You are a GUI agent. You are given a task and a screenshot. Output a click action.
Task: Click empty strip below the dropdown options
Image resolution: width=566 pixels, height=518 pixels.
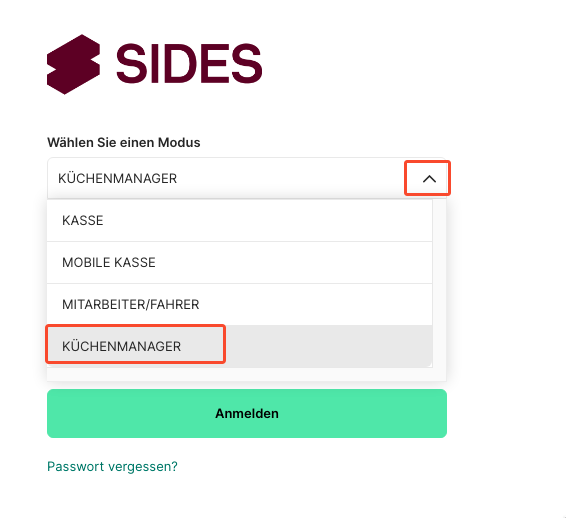point(247,374)
